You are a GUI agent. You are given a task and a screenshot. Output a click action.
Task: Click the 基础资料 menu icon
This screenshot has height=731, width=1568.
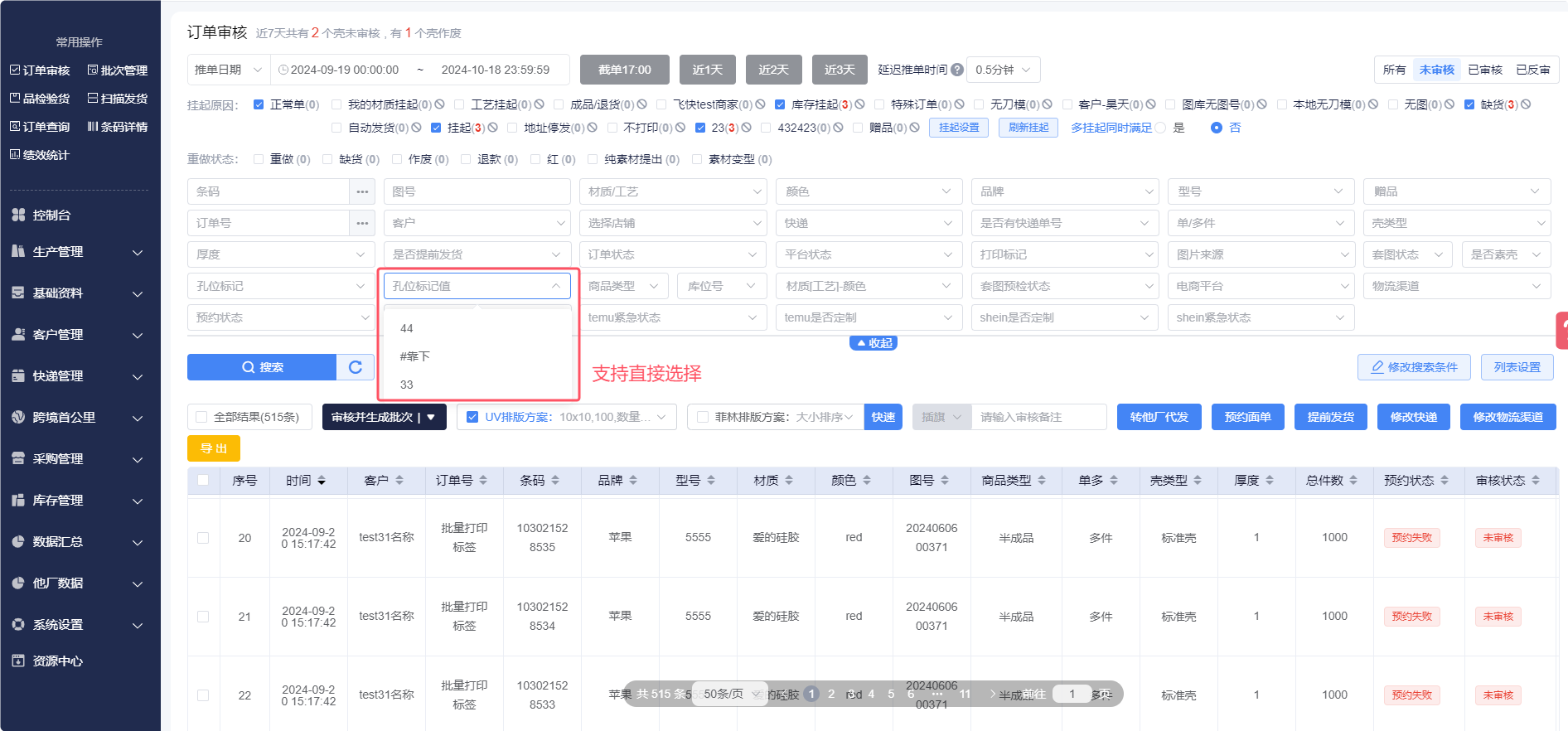coord(18,293)
